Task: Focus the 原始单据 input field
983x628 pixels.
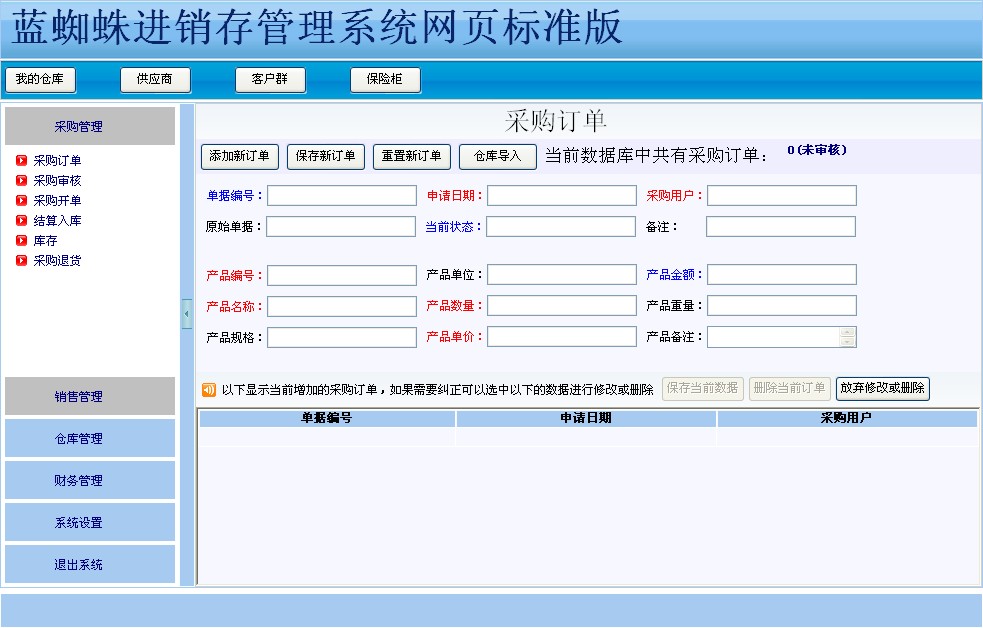Action: tap(341, 226)
